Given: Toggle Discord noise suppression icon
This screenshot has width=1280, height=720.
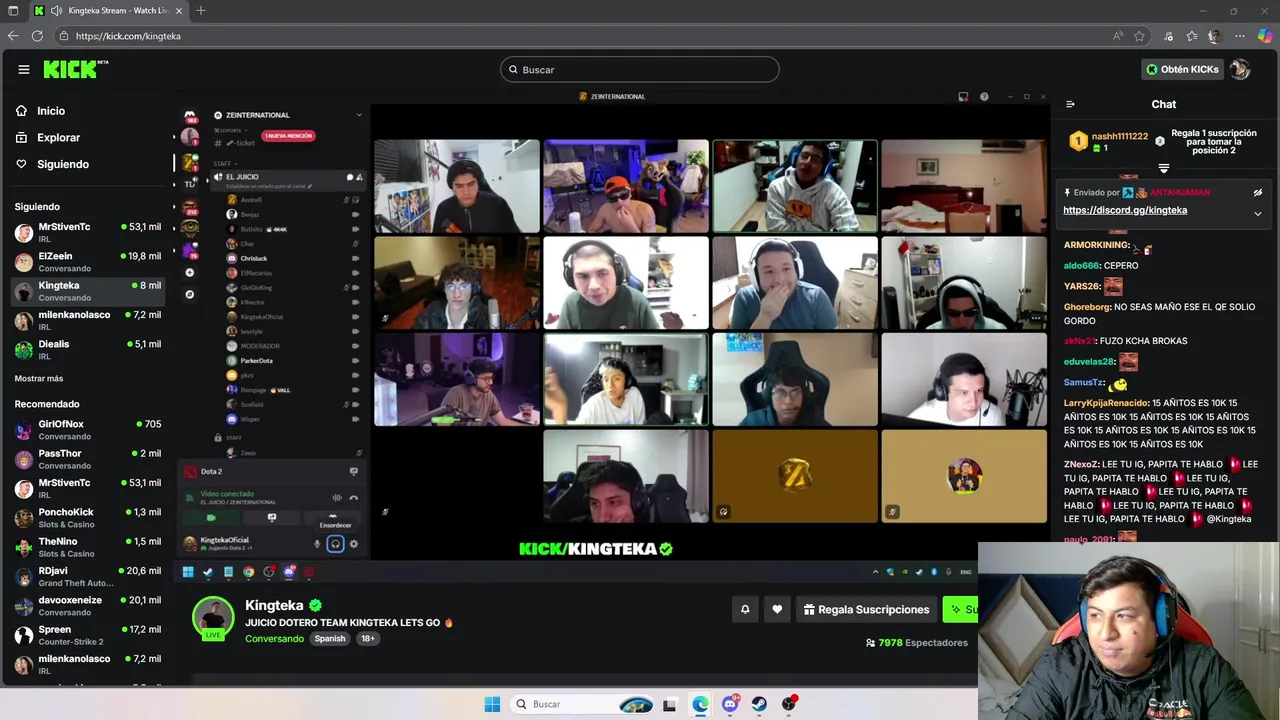Looking at the screenshot, I should click(x=337, y=497).
